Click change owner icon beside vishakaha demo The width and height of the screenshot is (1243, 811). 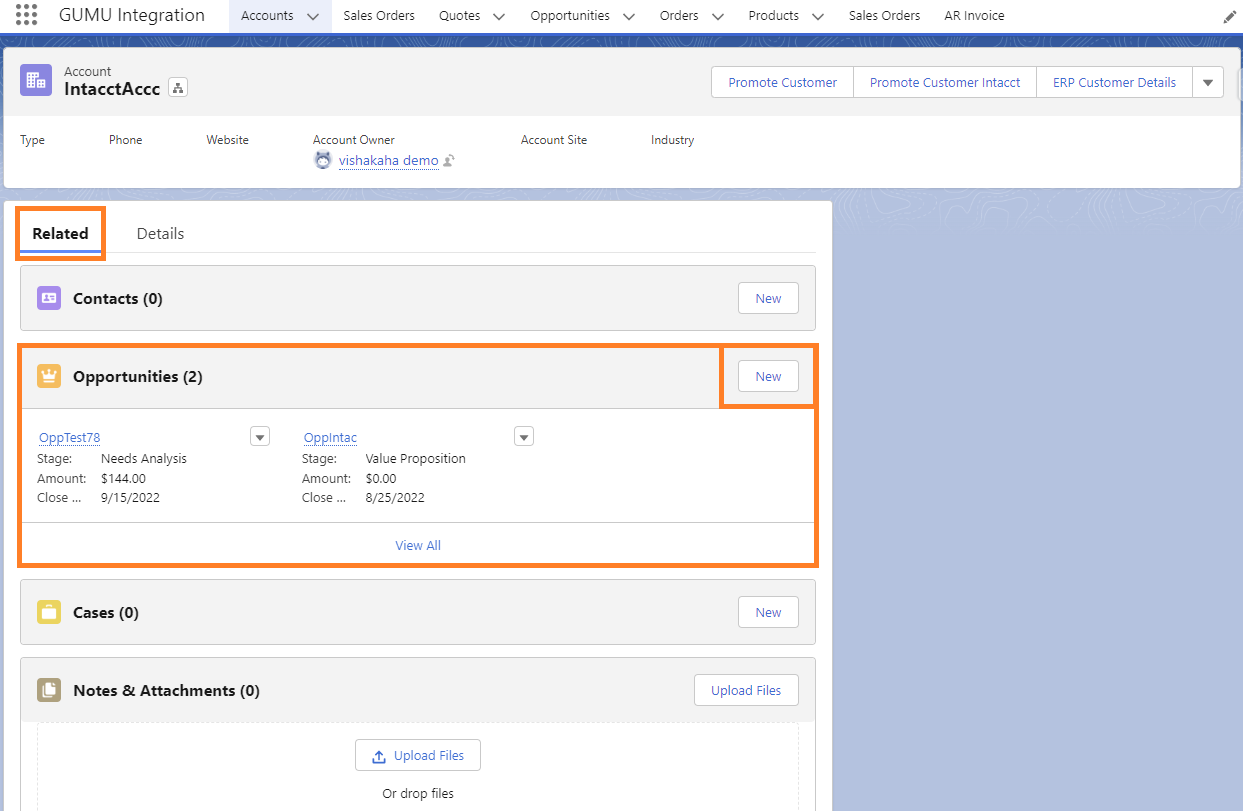point(450,161)
